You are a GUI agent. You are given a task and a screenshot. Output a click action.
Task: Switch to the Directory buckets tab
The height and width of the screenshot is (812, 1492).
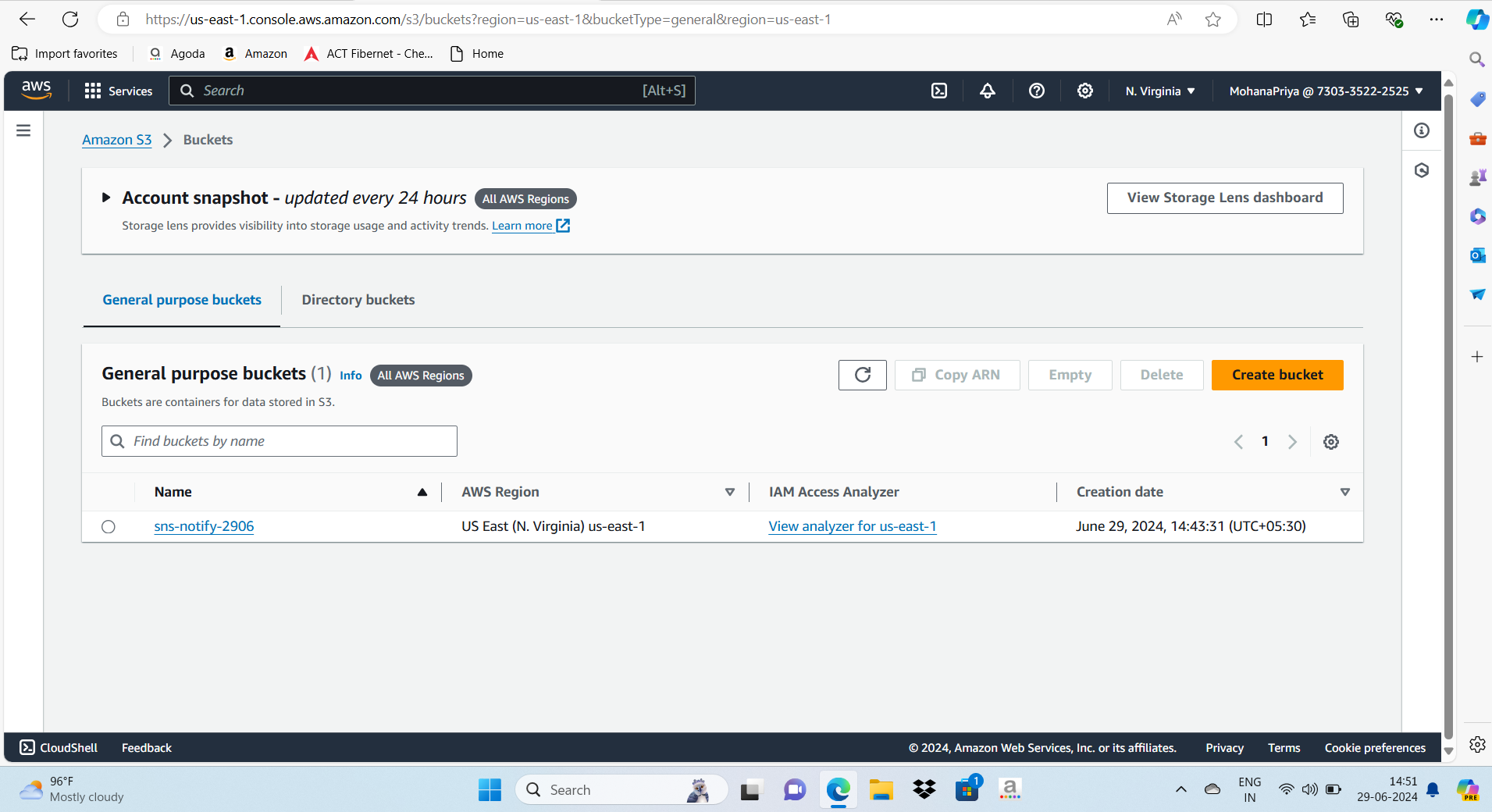click(x=358, y=300)
